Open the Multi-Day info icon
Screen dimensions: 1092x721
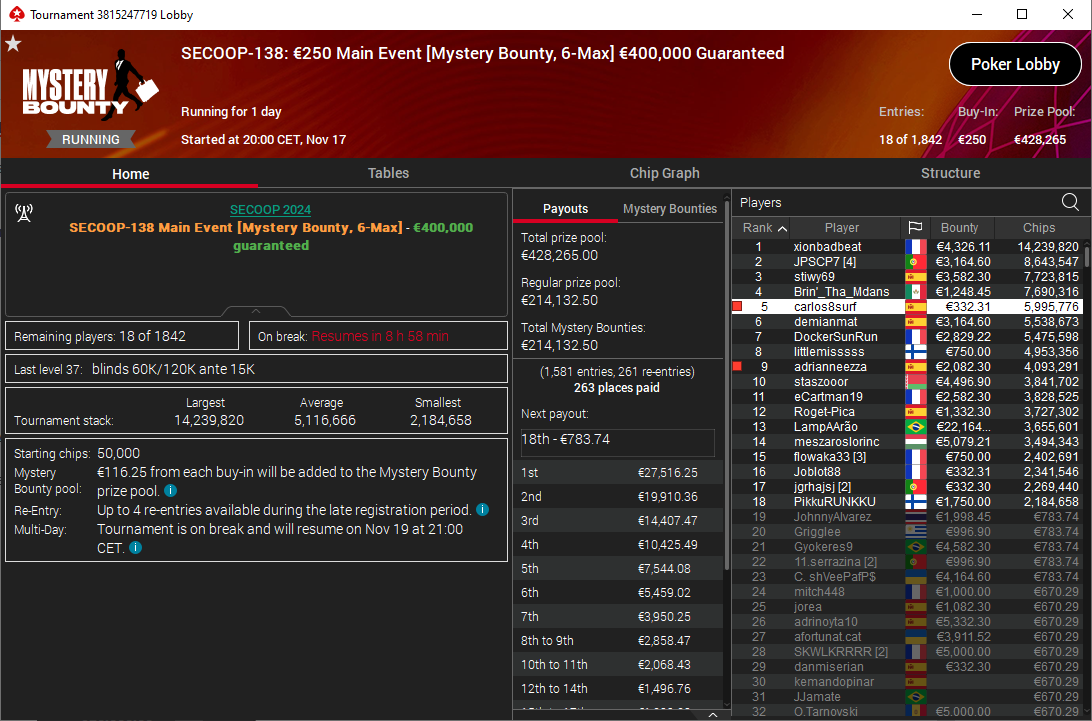(x=136, y=548)
